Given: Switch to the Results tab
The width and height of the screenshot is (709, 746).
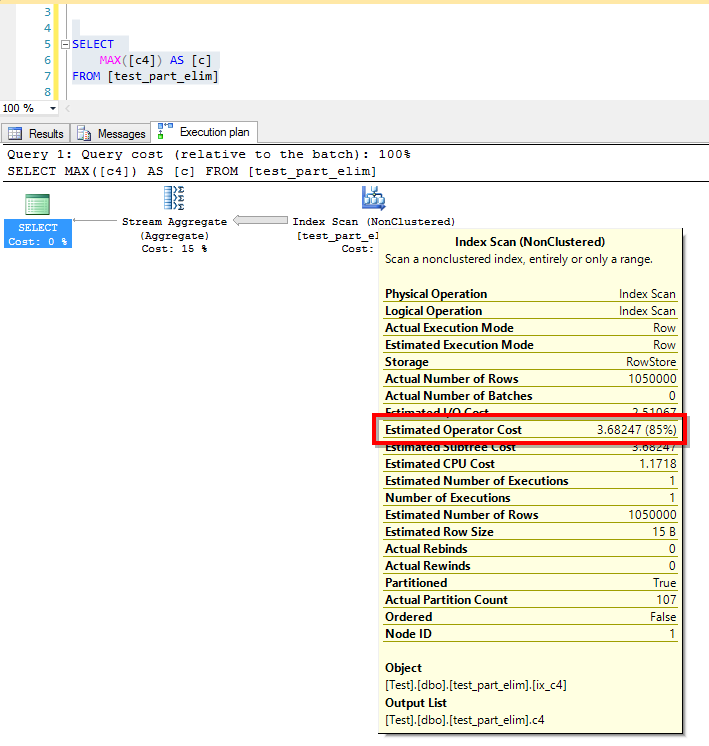Looking at the screenshot, I should [x=36, y=134].
